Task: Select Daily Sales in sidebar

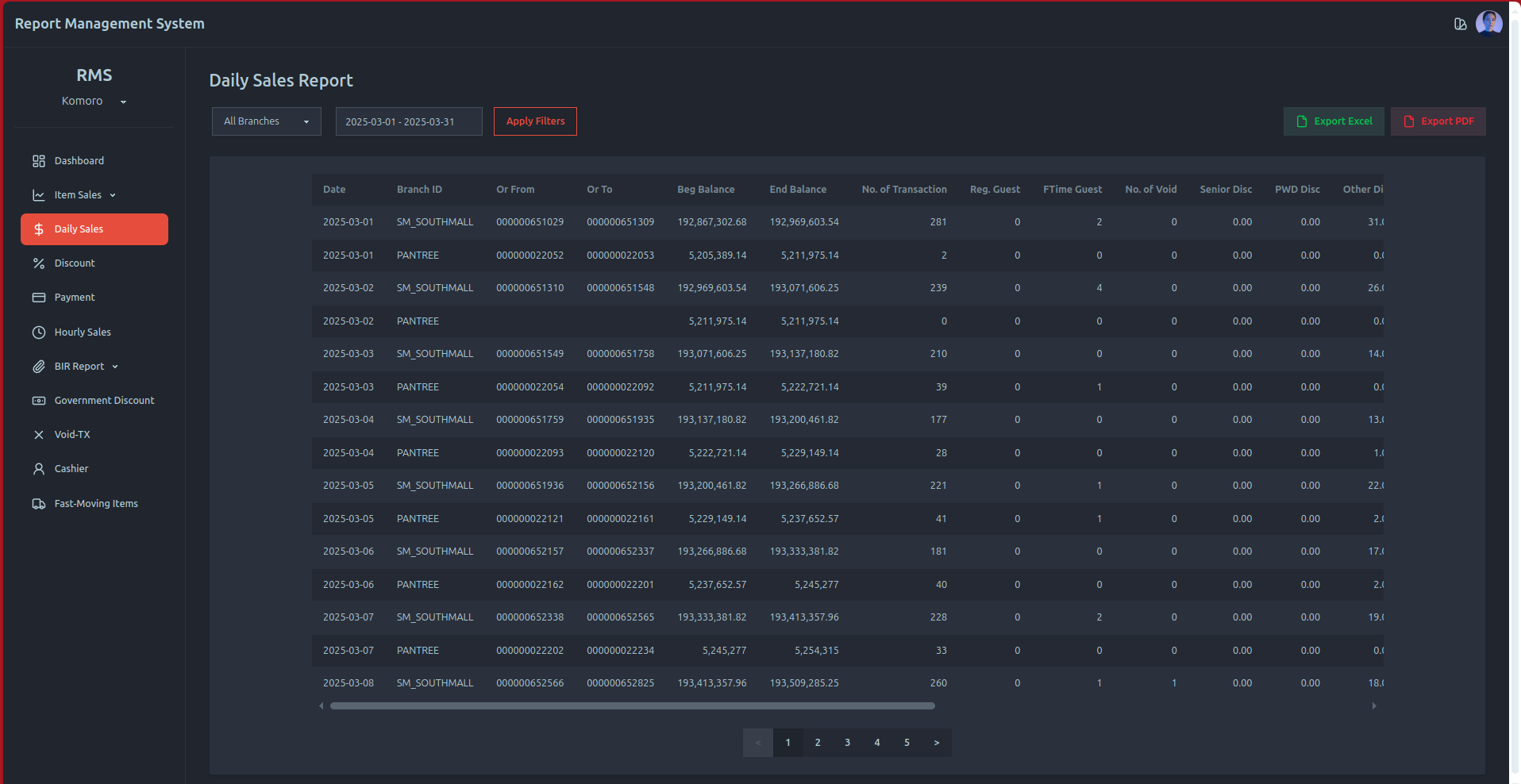Action: point(94,229)
